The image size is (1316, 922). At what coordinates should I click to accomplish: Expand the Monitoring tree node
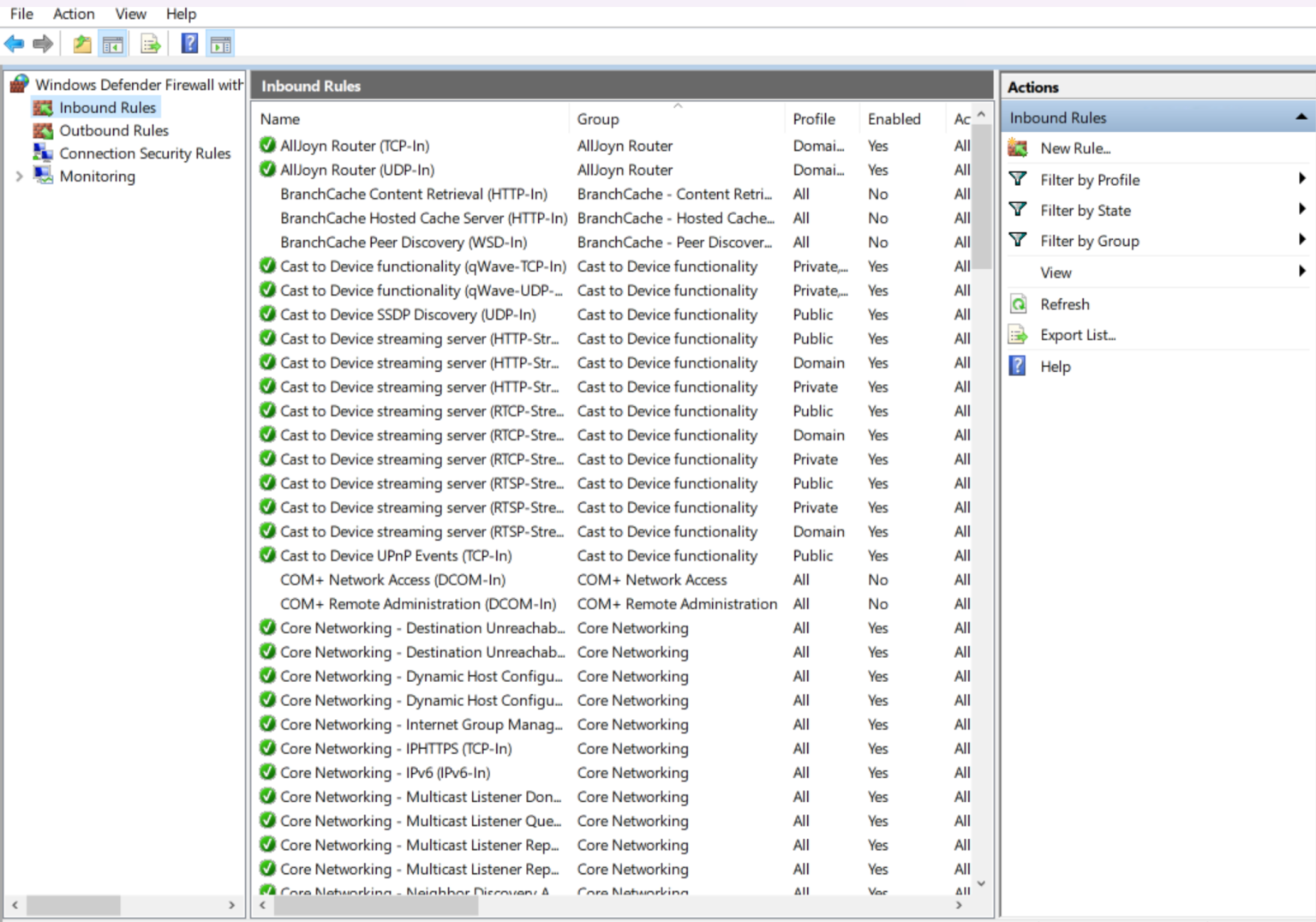[18, 176]
